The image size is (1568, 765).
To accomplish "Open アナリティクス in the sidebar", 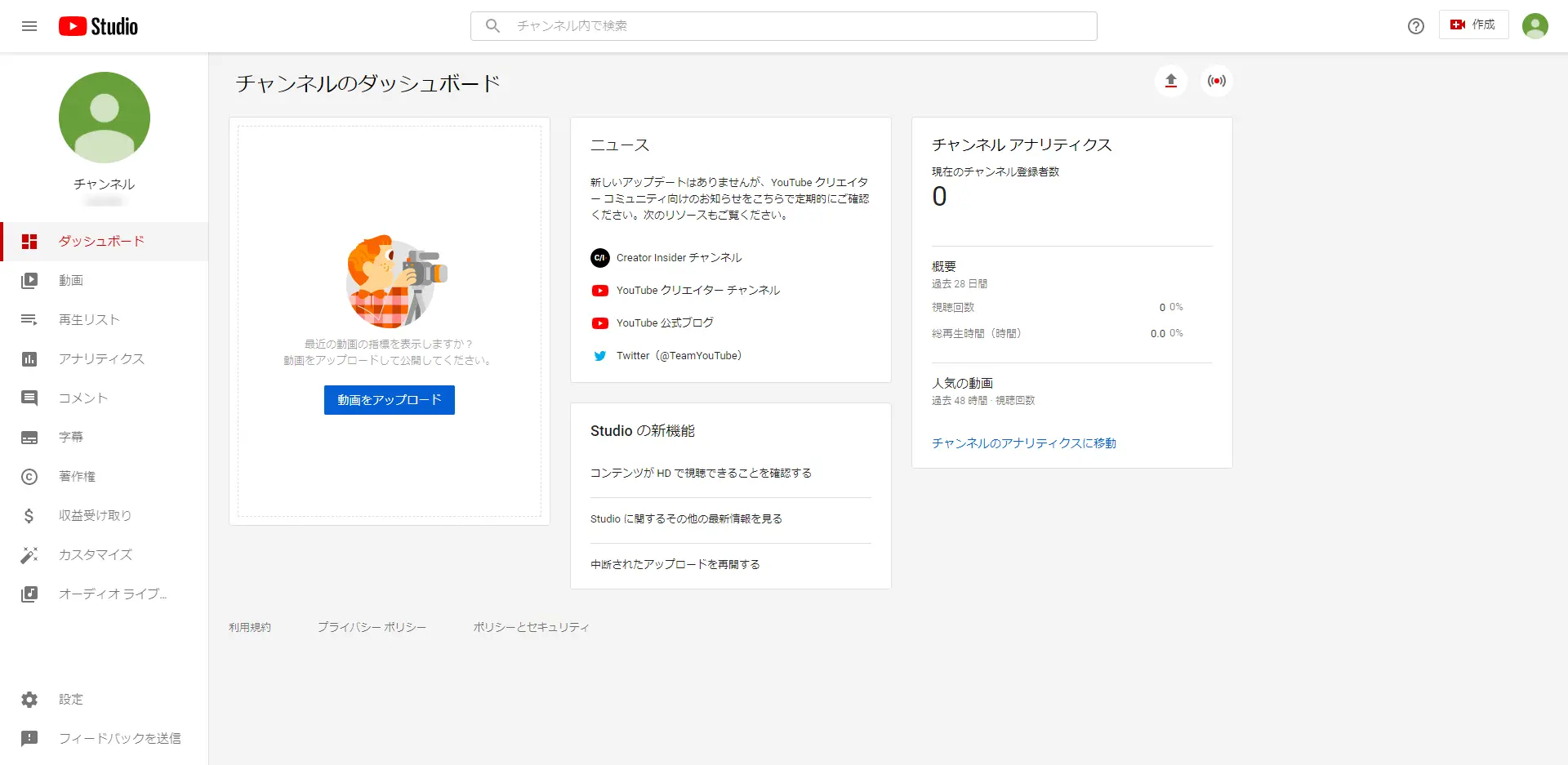I will pos(105,359).
